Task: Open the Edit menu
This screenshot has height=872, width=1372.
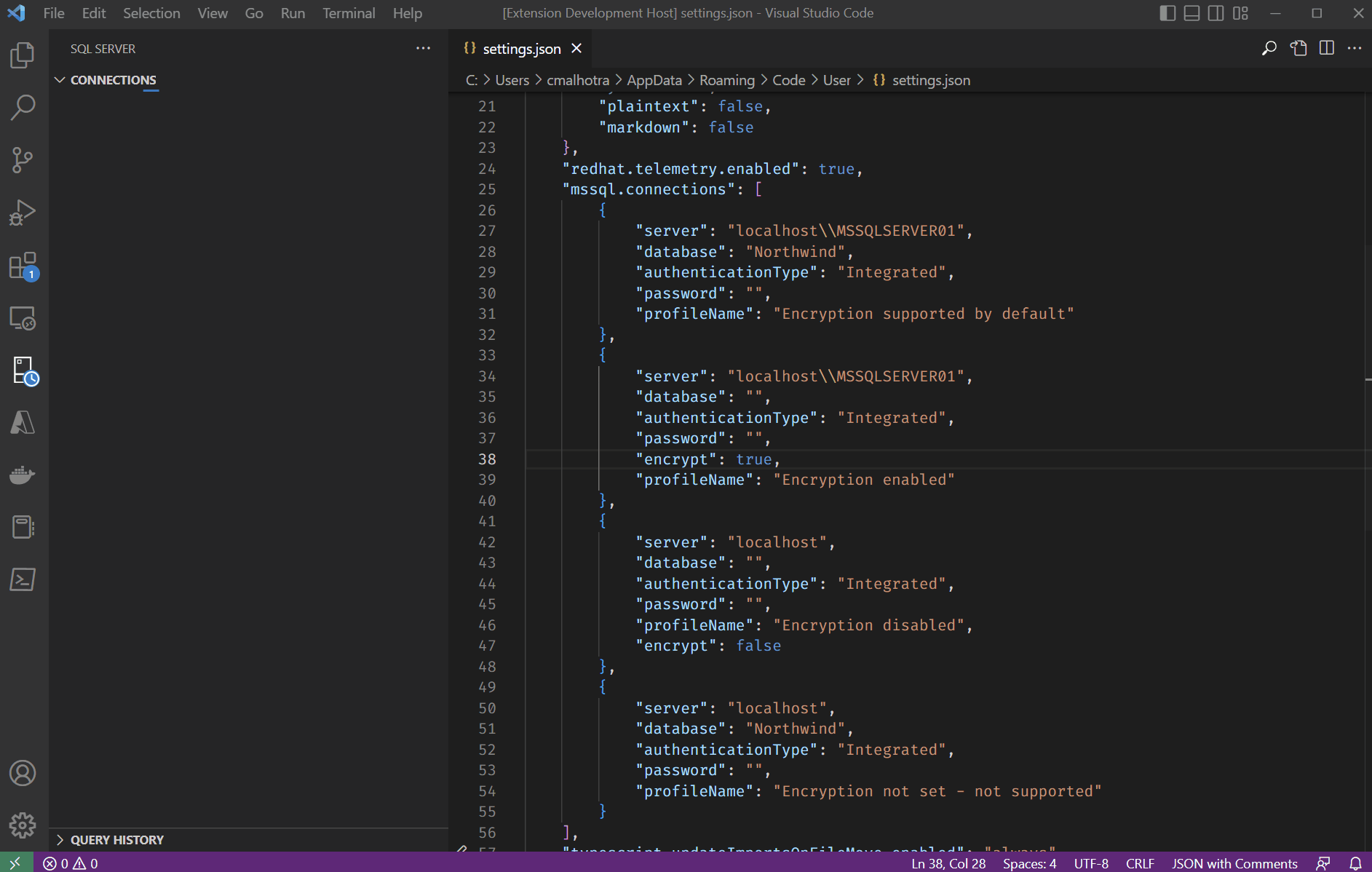Action: tap(94, 13)
